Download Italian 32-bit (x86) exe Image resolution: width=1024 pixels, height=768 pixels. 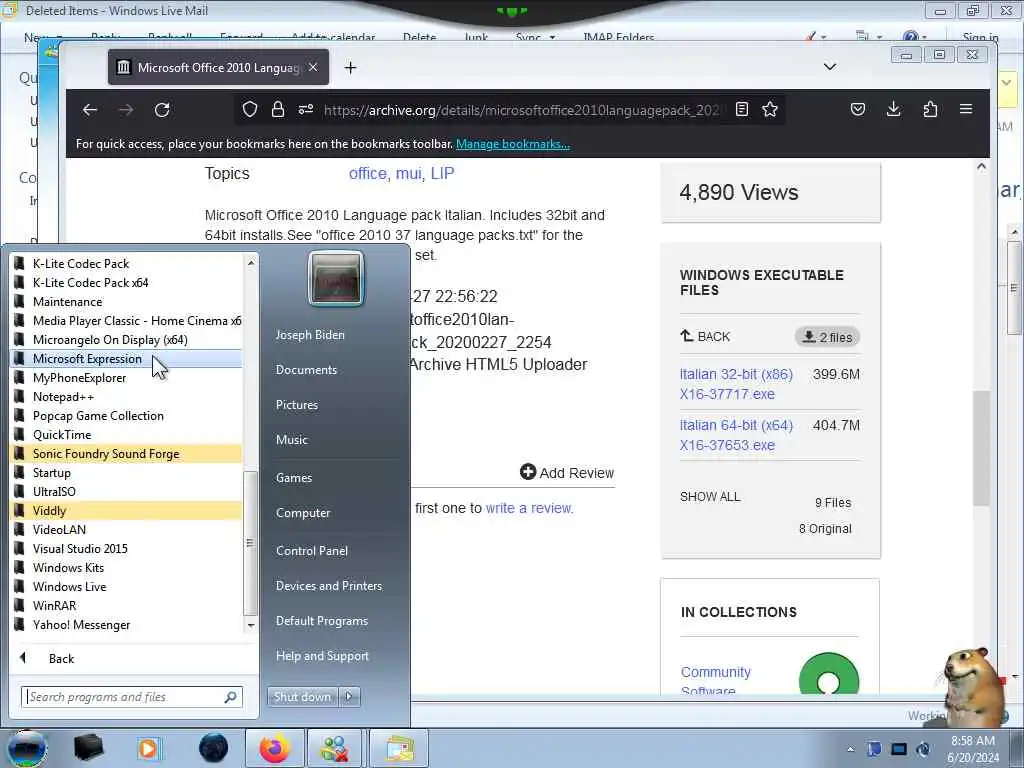click(736, 384)
